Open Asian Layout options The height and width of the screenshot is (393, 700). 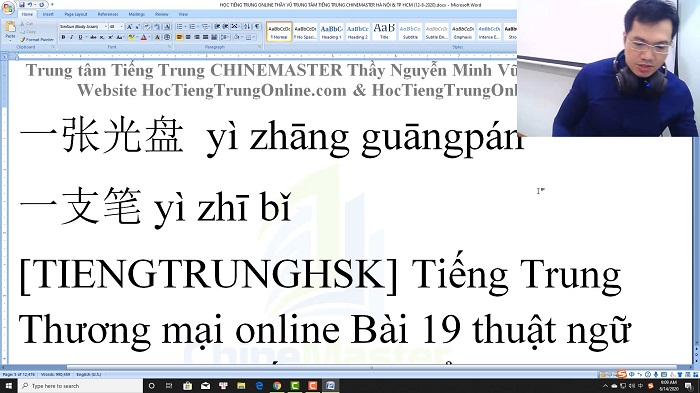tap(235, 26)
